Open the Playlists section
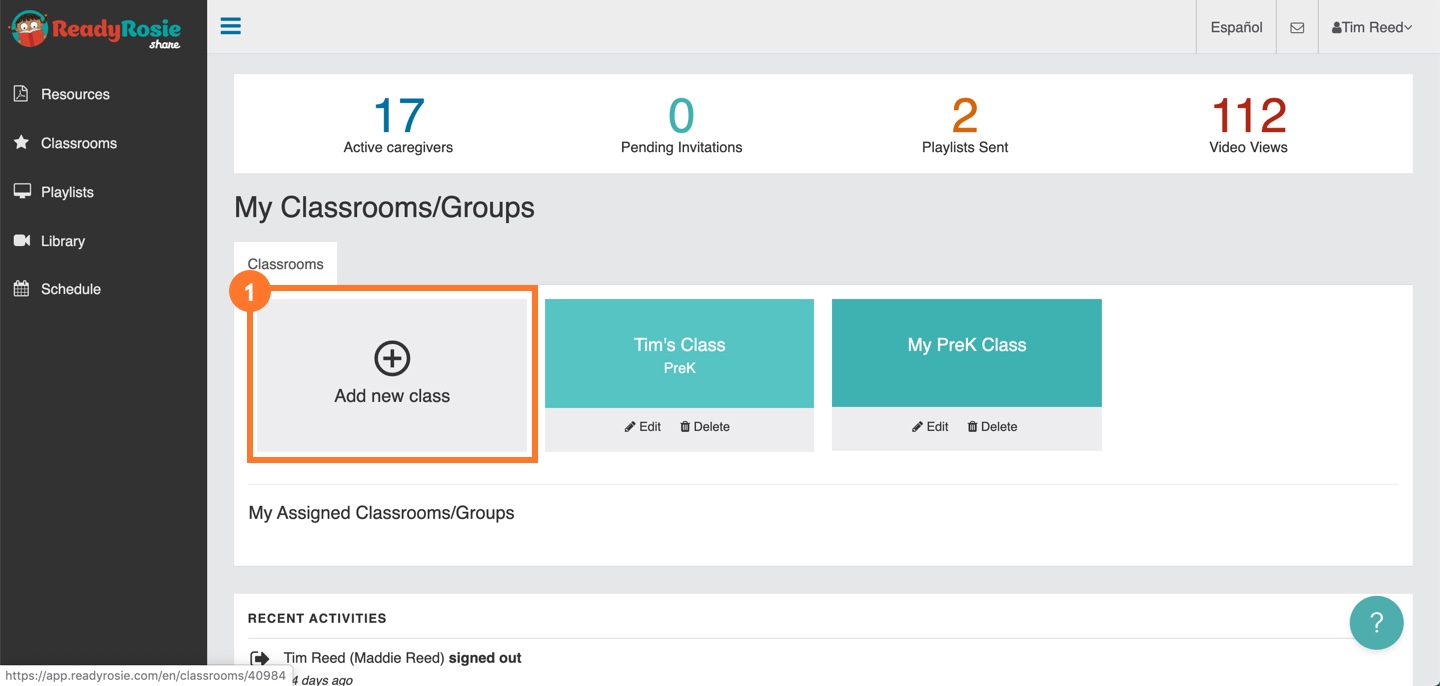 click(67, 191)
